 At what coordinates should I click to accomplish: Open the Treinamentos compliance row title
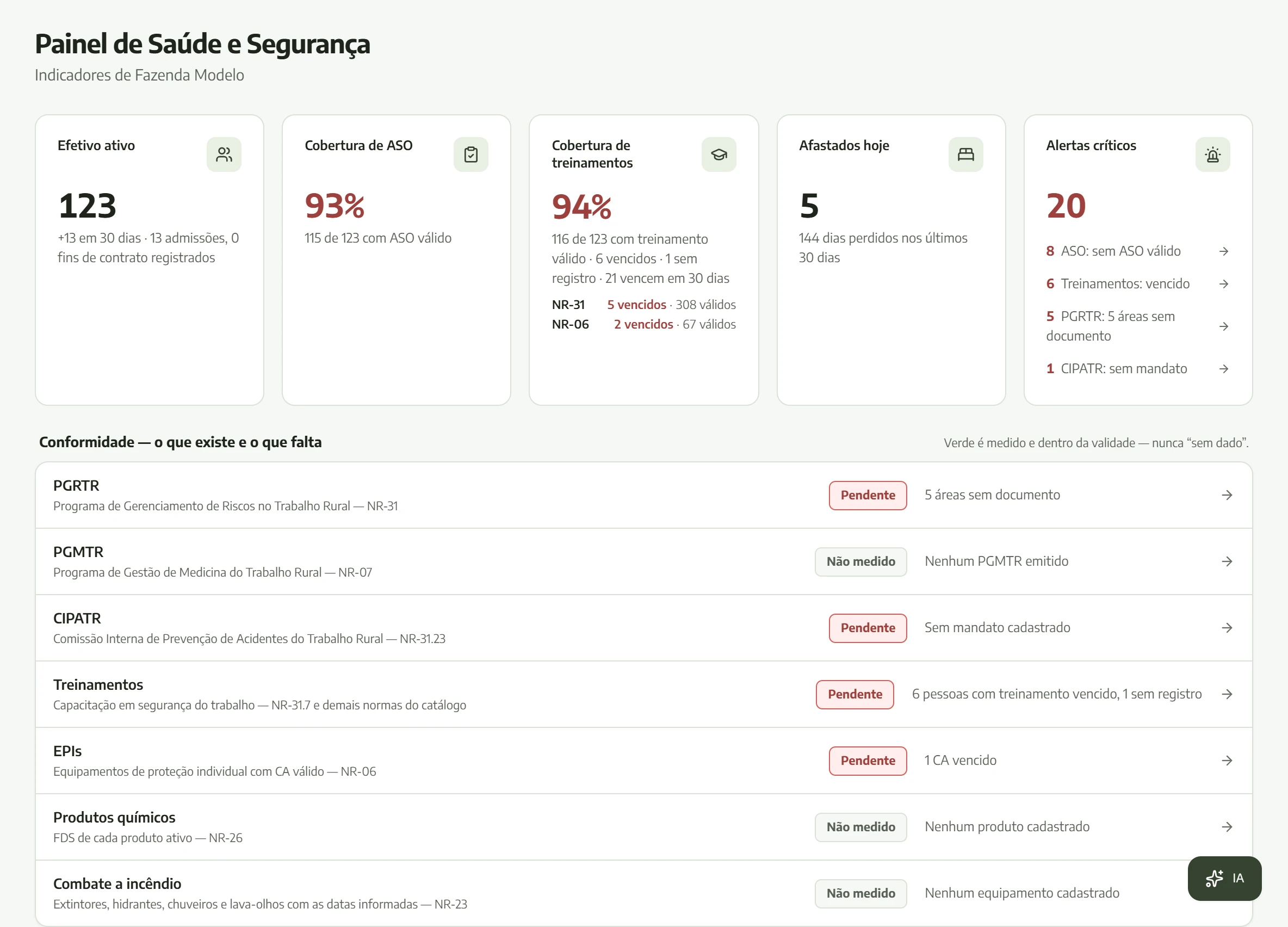click(x=98, y=685)
